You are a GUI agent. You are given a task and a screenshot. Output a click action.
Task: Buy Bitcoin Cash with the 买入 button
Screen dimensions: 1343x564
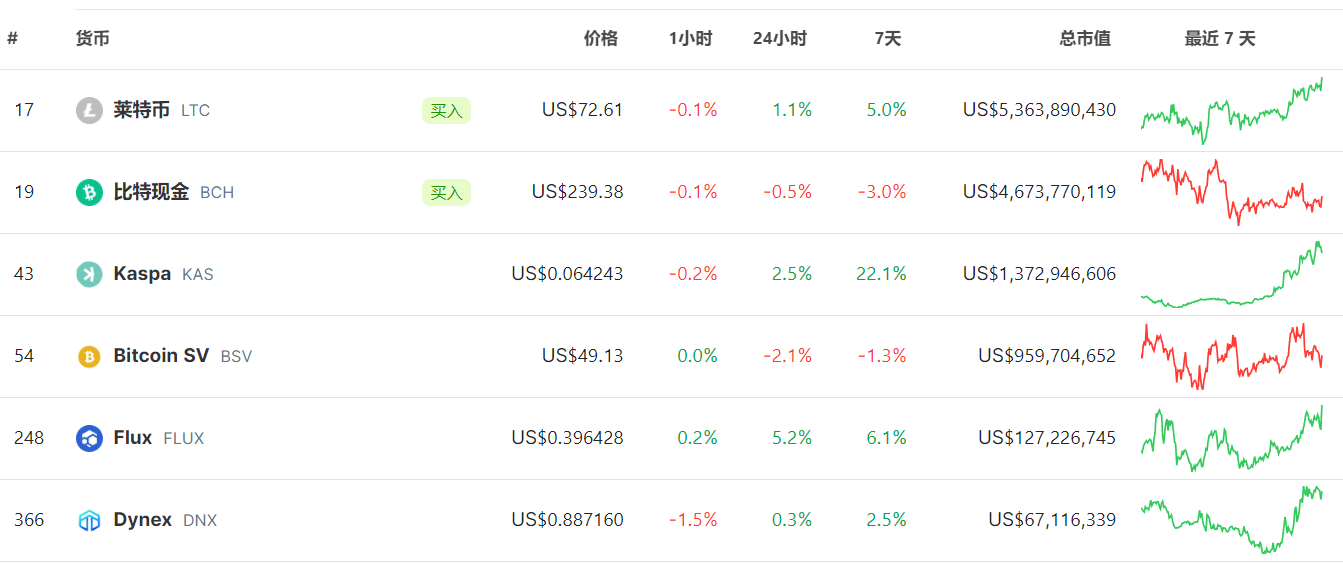(446, 192)
